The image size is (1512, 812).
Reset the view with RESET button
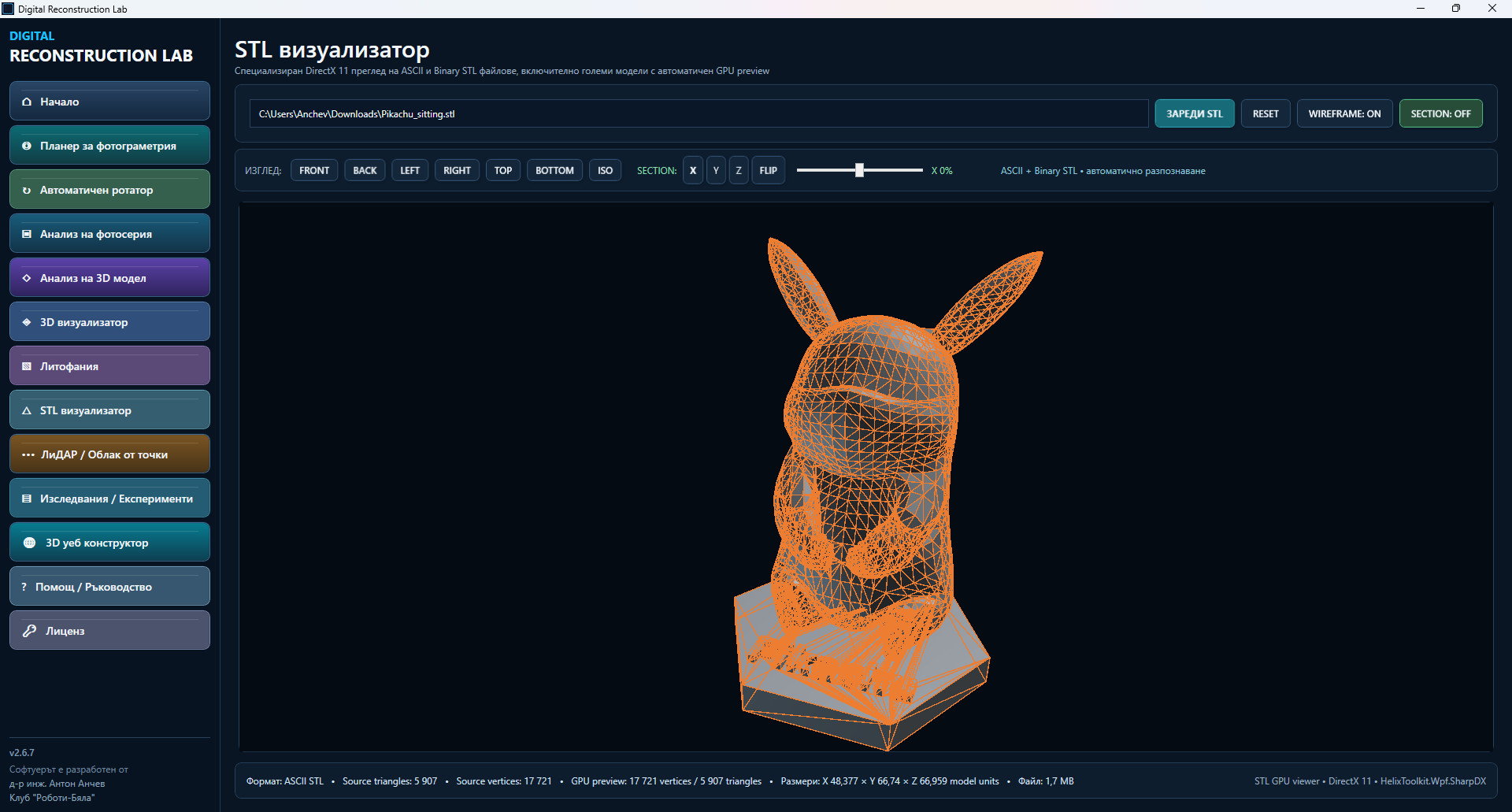click(x=1266, y=113)
